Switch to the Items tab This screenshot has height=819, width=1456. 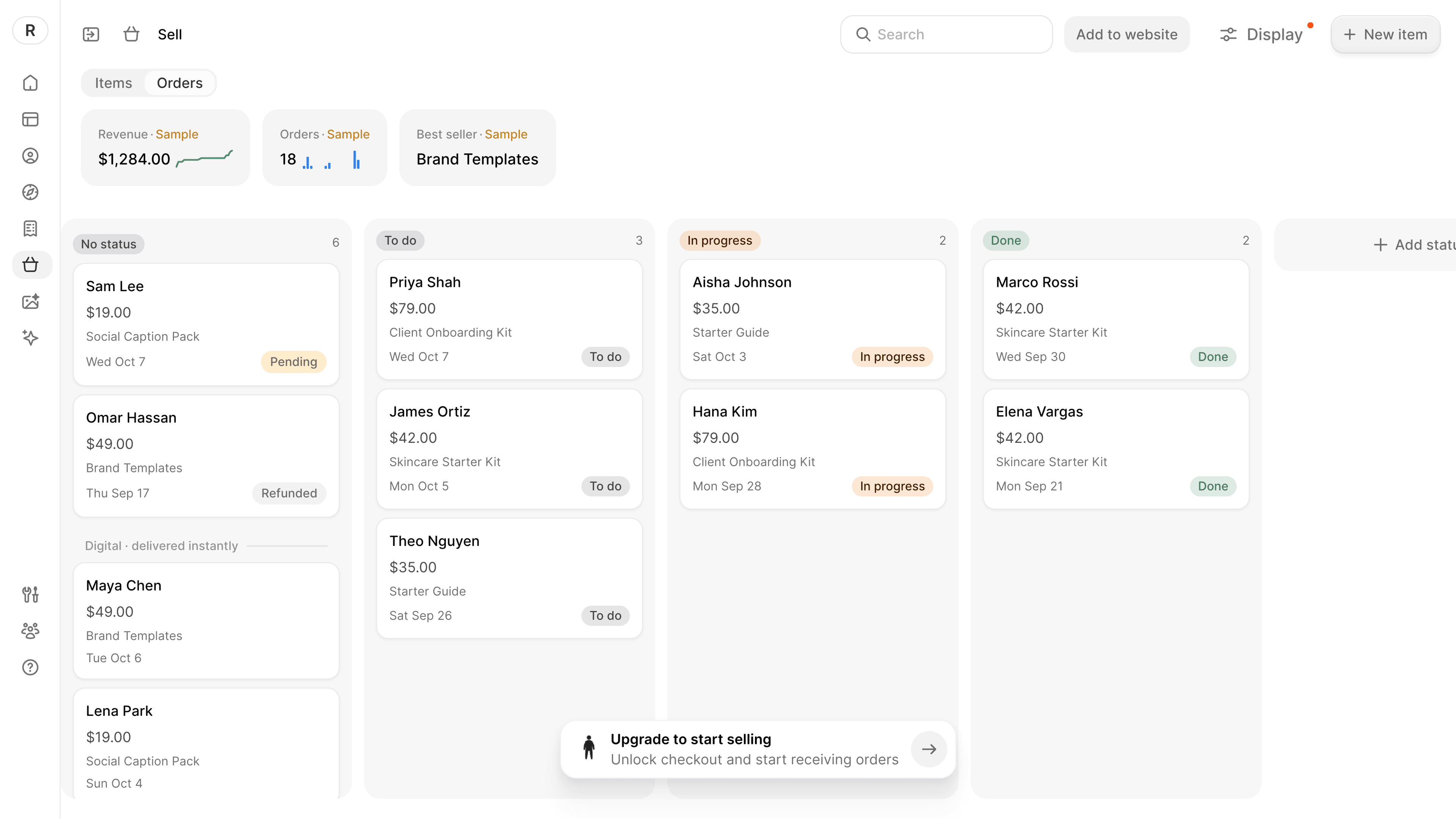tap(113, 83)
